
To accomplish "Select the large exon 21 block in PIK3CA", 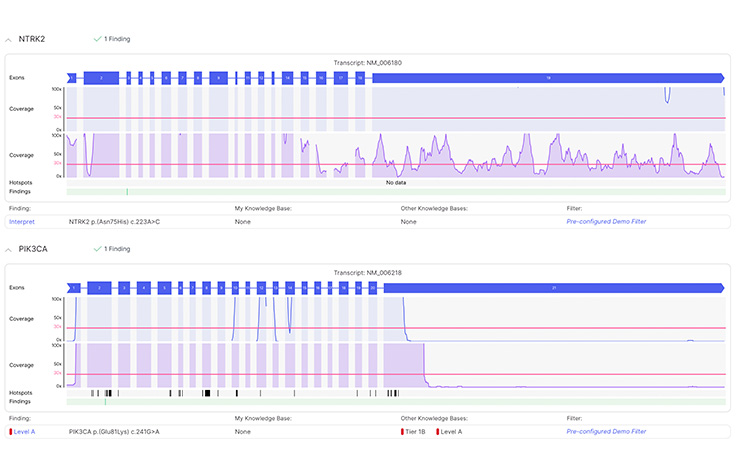I will click(553, 287).
